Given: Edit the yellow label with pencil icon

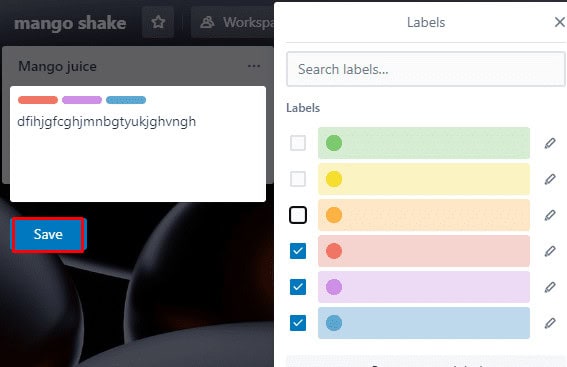Looking at the screenshot, I should coord(550,179).
